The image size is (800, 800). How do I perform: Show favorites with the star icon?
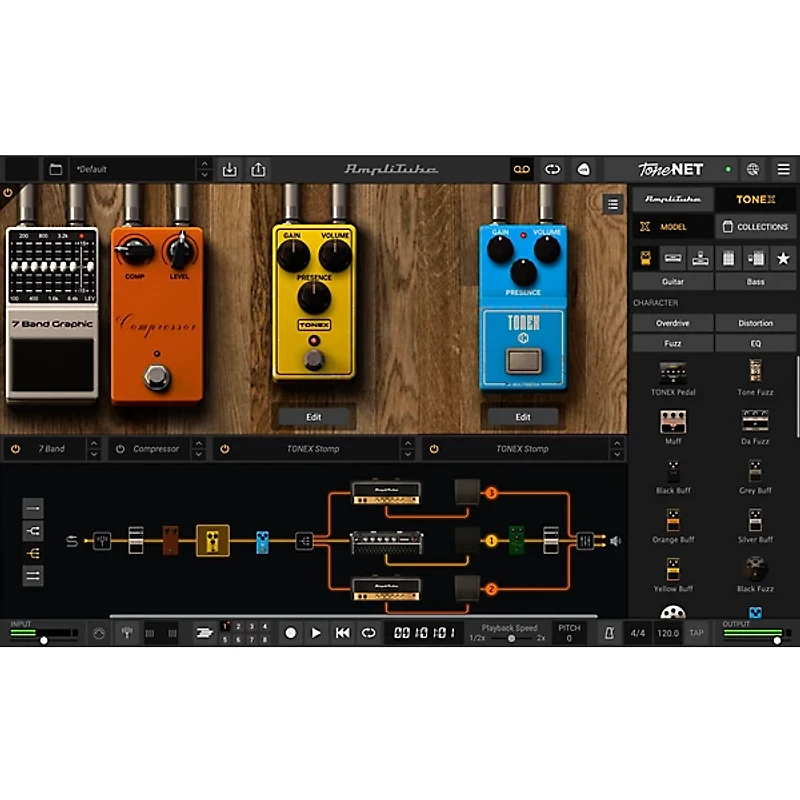tap(783, 258)
